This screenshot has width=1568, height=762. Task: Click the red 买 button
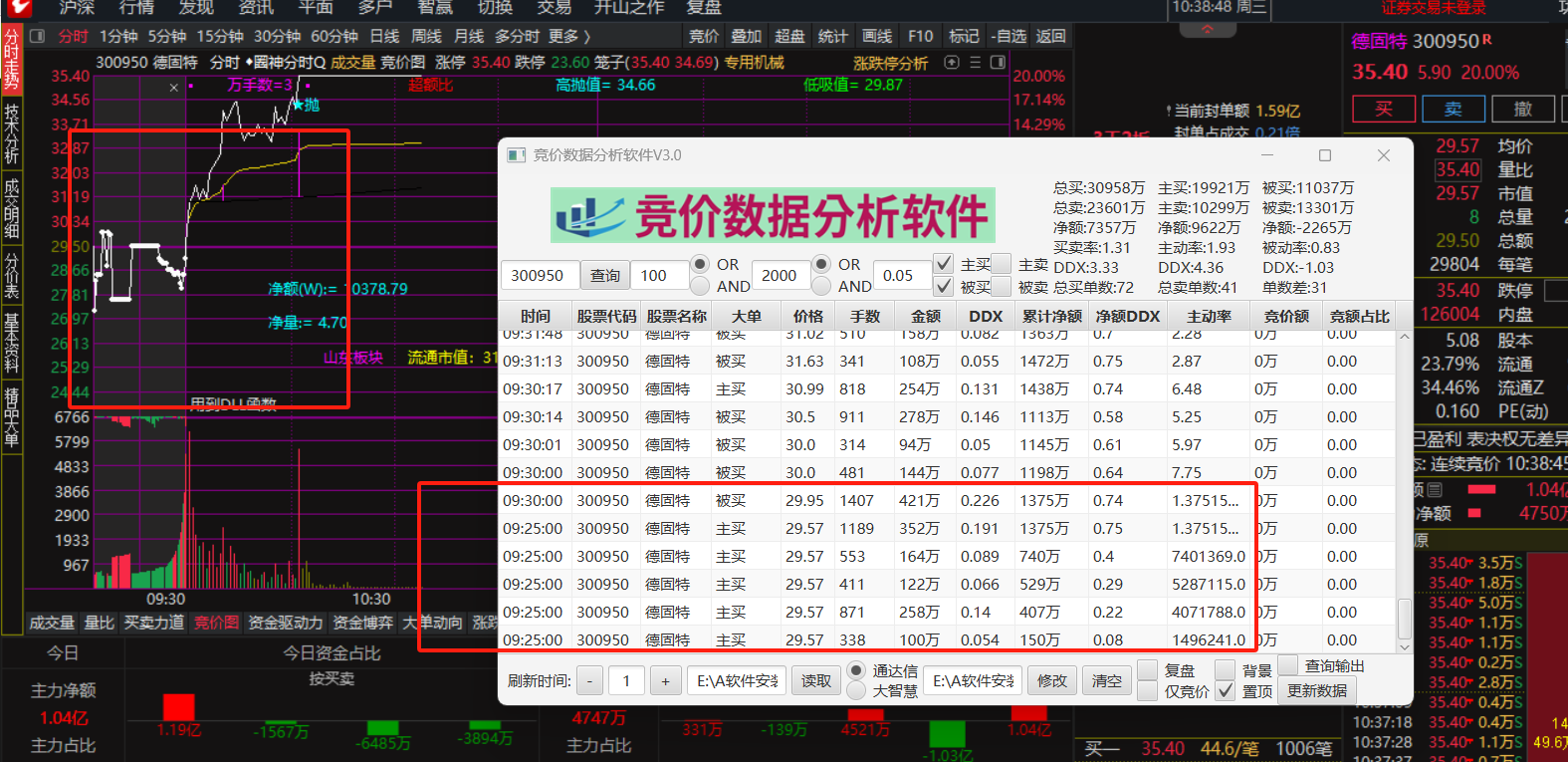(x=1384, y=109)
